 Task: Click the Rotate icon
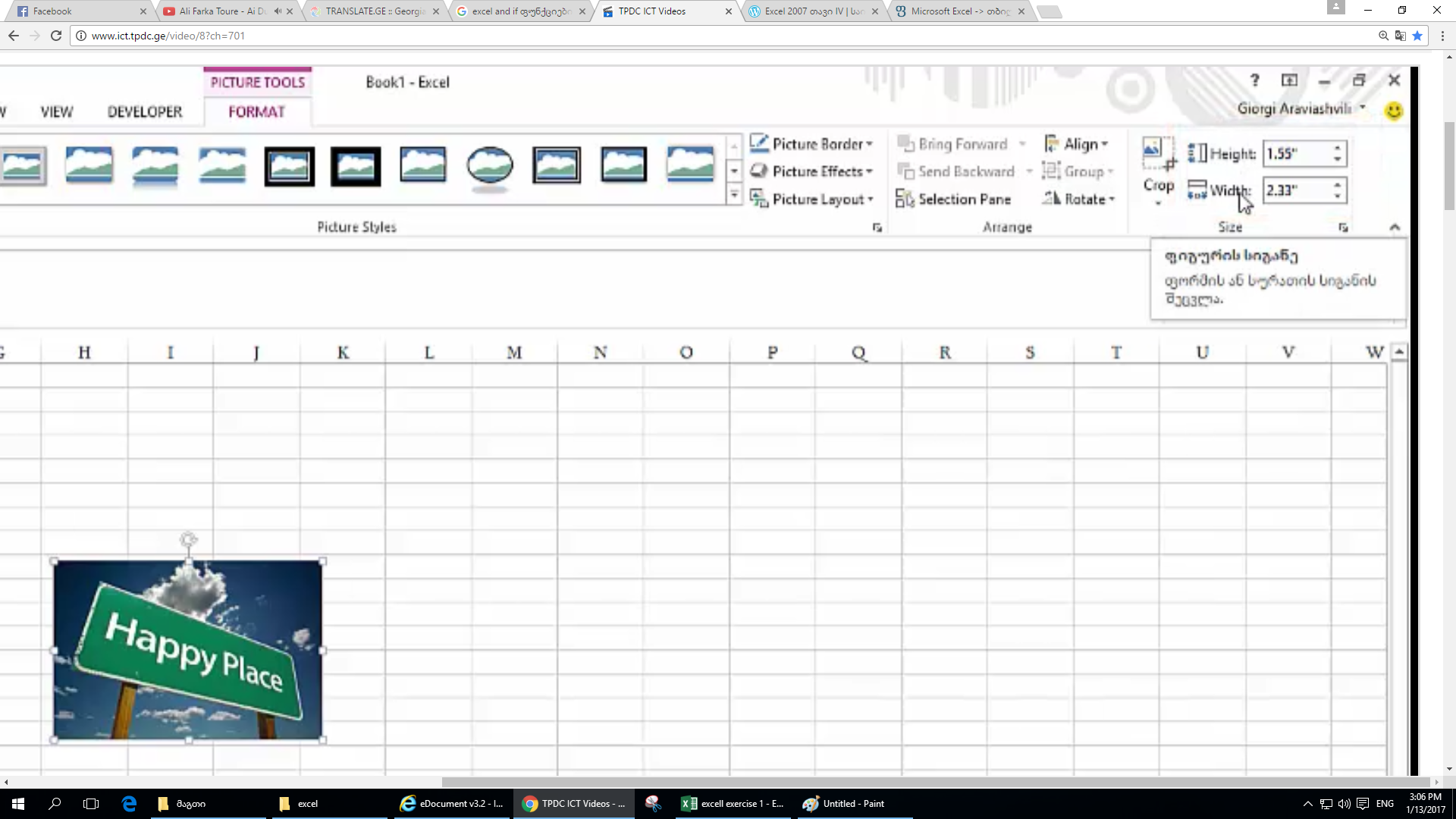click(x=1051, y=199)
